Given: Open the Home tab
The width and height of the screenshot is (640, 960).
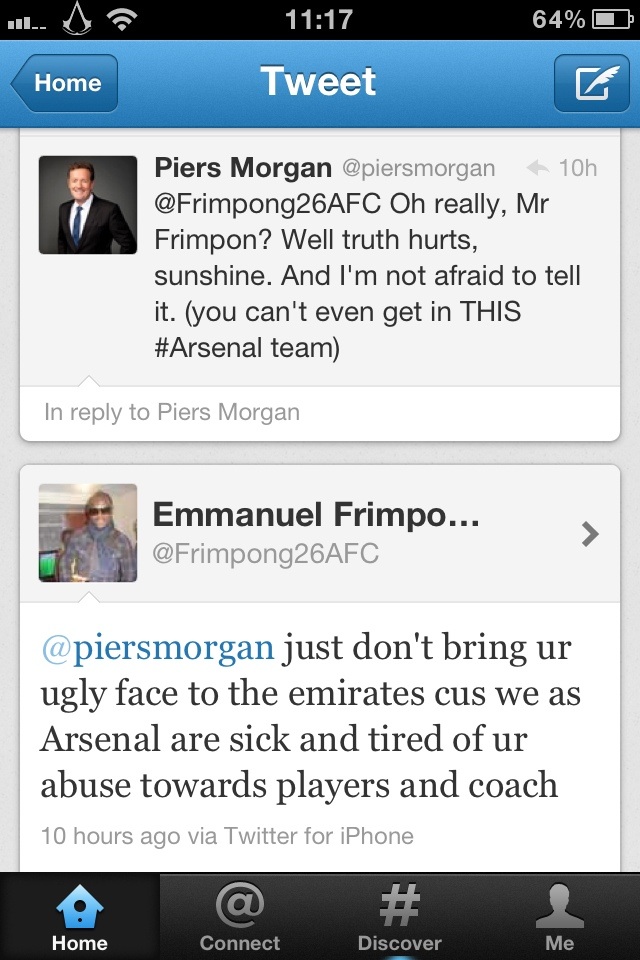Looking at the screenshot, I should point(80,916).
